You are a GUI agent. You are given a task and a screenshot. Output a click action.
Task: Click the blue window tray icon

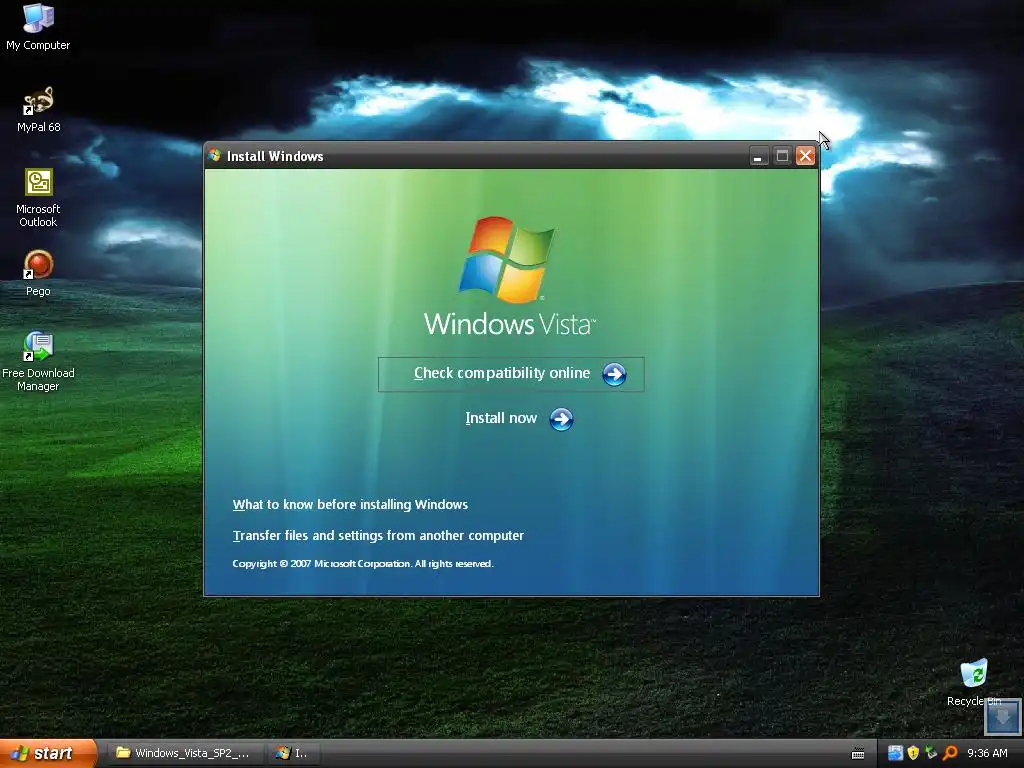pyautogui.click(x=895, y=753)
